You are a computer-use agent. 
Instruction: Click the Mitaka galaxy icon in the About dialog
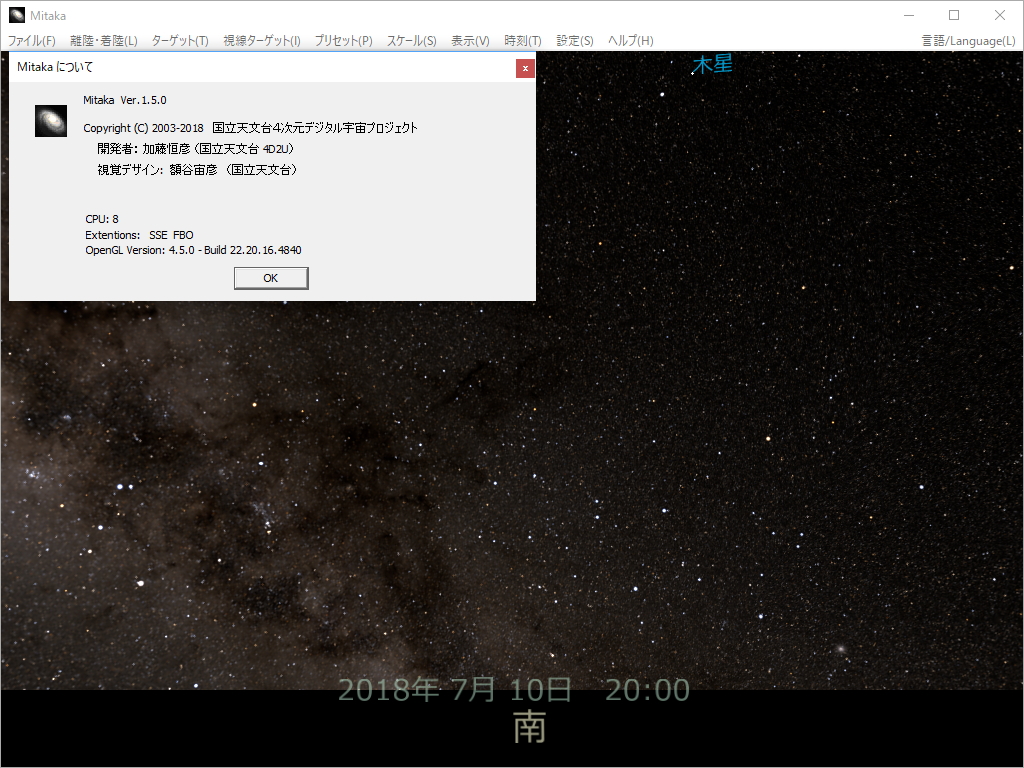50,120
